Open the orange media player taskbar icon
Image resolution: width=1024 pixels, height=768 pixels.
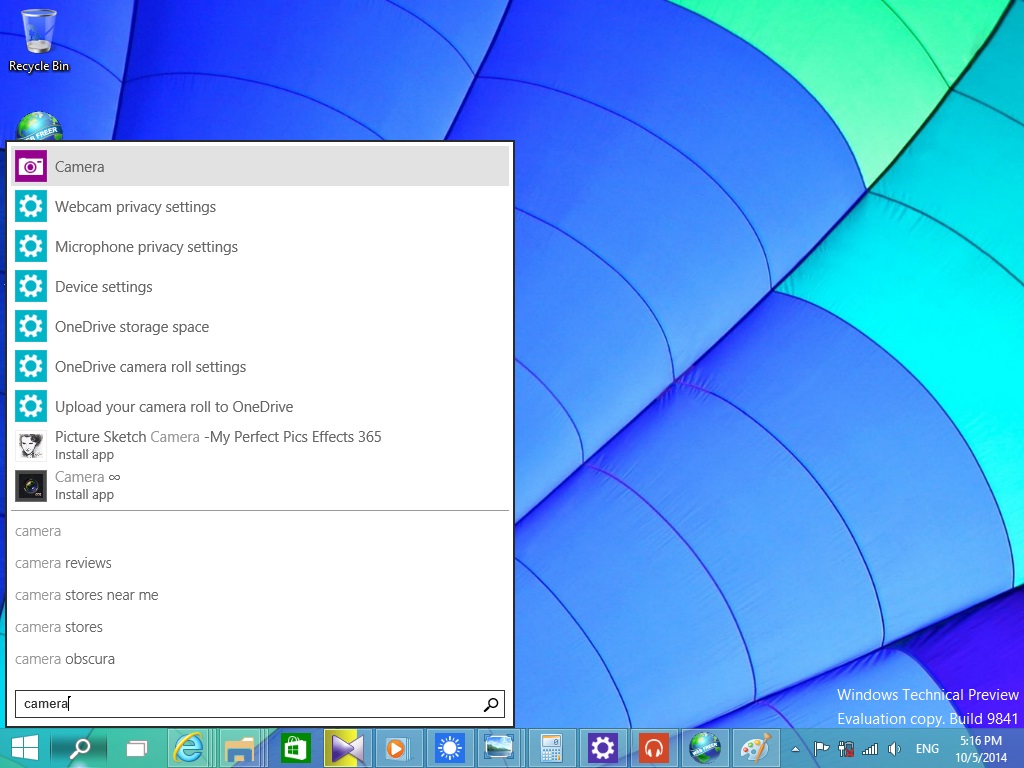click(x=396, y=748)
